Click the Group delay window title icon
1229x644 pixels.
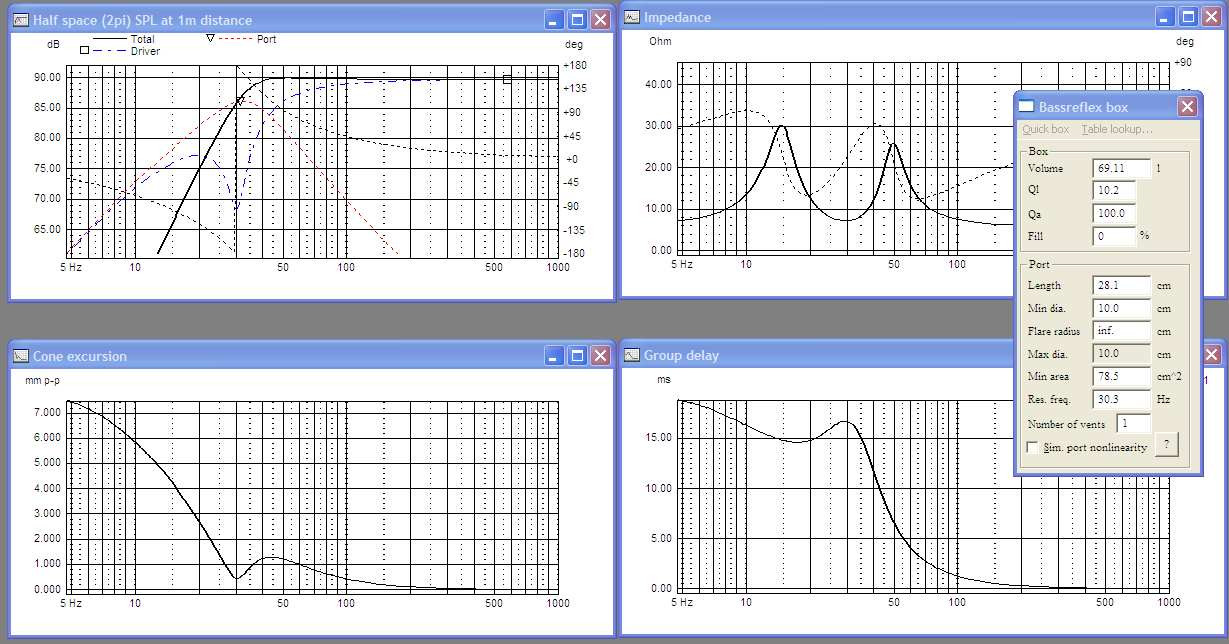coord(631,355)
